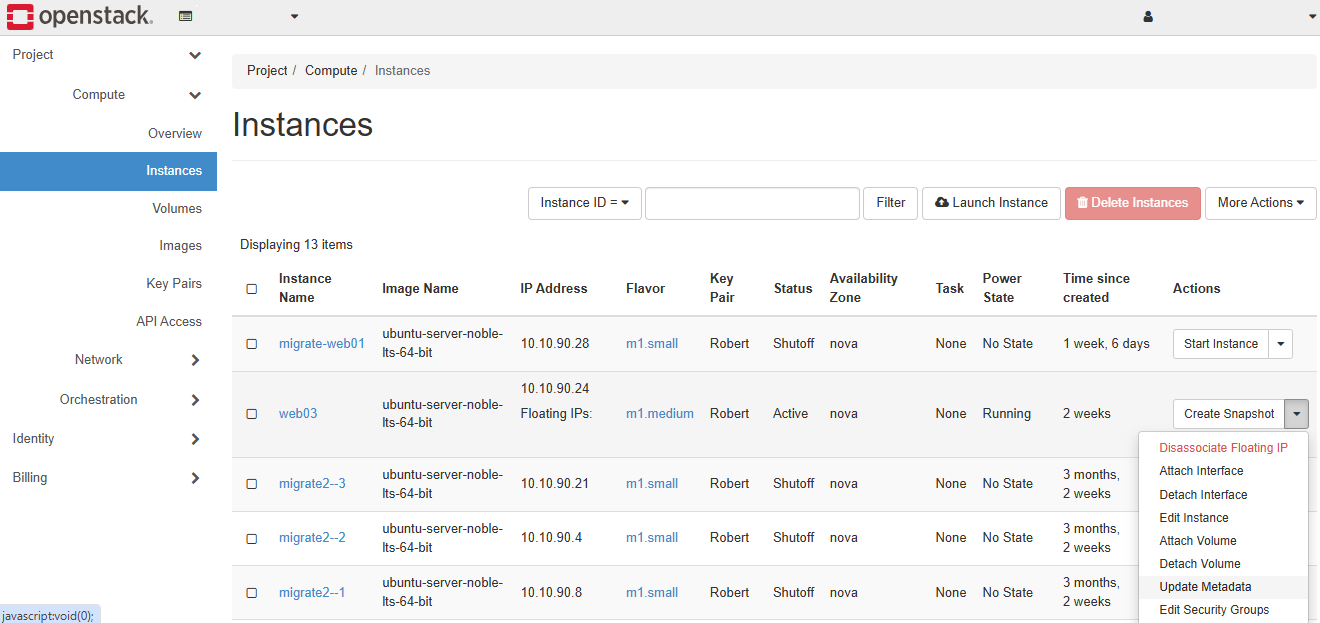Expand the Network section chevron
Viewport: 1320px width, 623px height.
tap(195, 360)
